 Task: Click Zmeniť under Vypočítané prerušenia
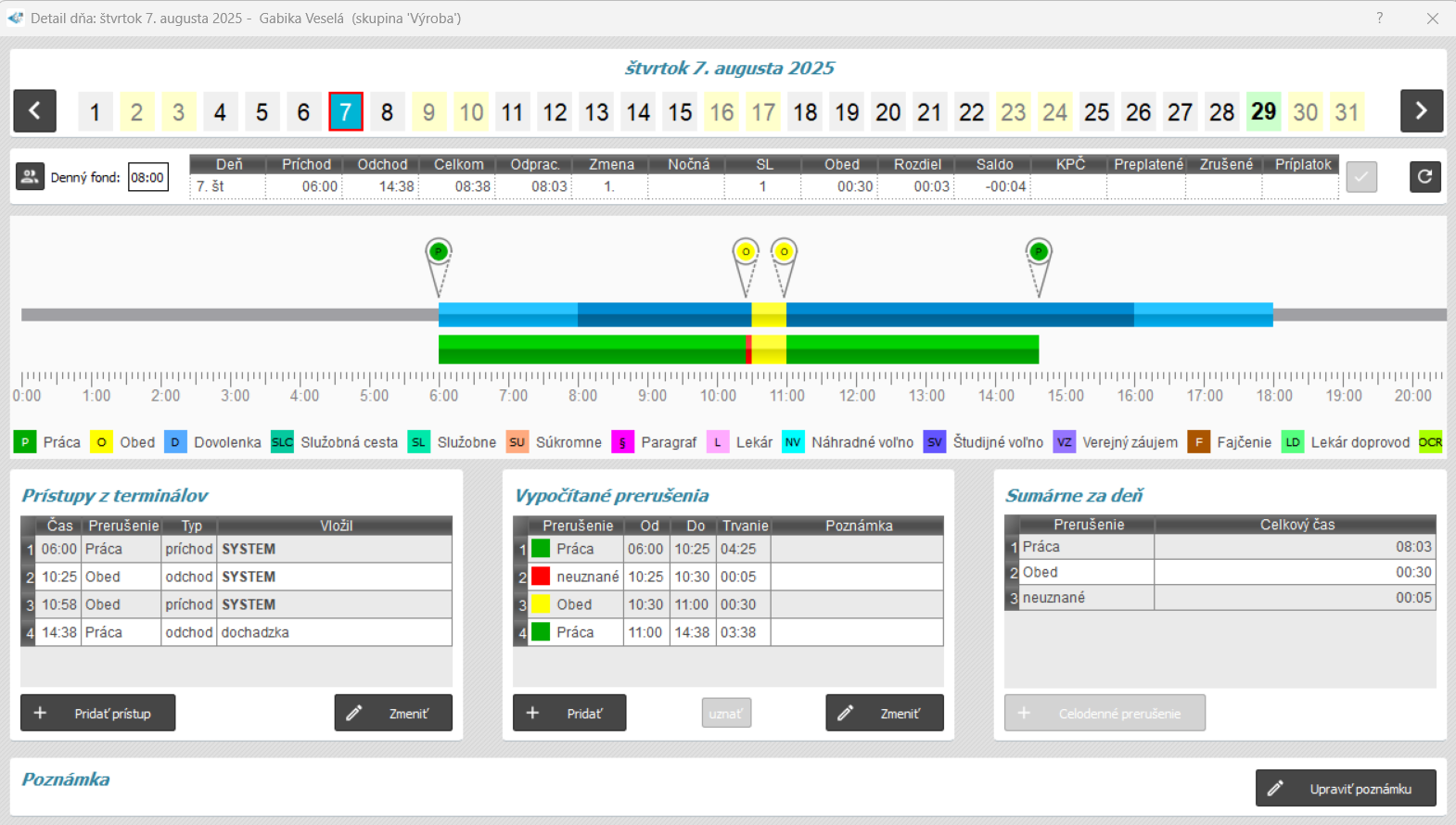pos(884,713)
